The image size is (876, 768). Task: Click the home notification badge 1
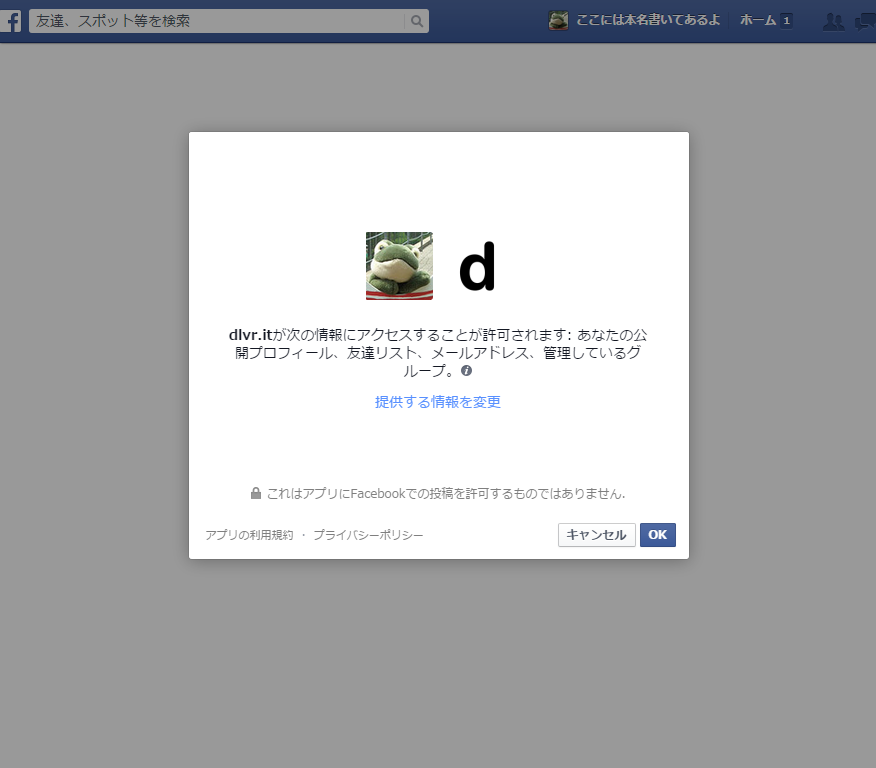tap(787, 21)
